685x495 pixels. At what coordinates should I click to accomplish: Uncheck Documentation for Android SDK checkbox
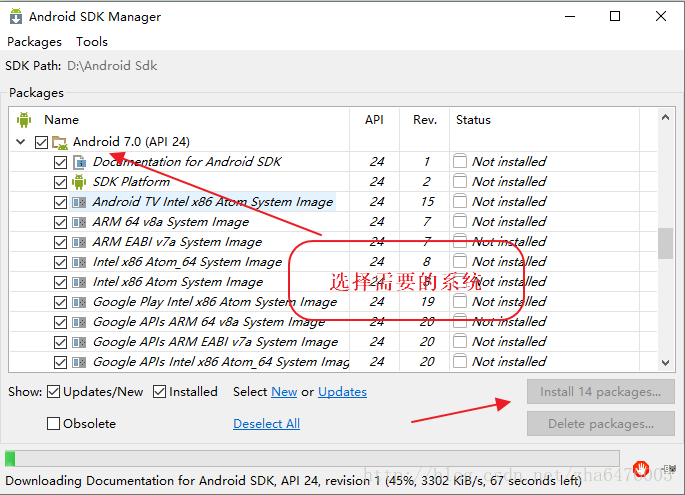tap(60, 163)
